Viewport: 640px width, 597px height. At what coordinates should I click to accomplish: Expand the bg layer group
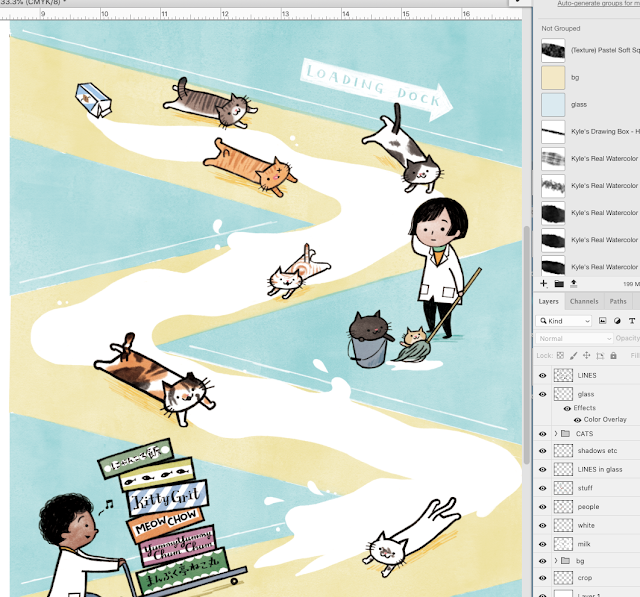[x=556, y=561]
